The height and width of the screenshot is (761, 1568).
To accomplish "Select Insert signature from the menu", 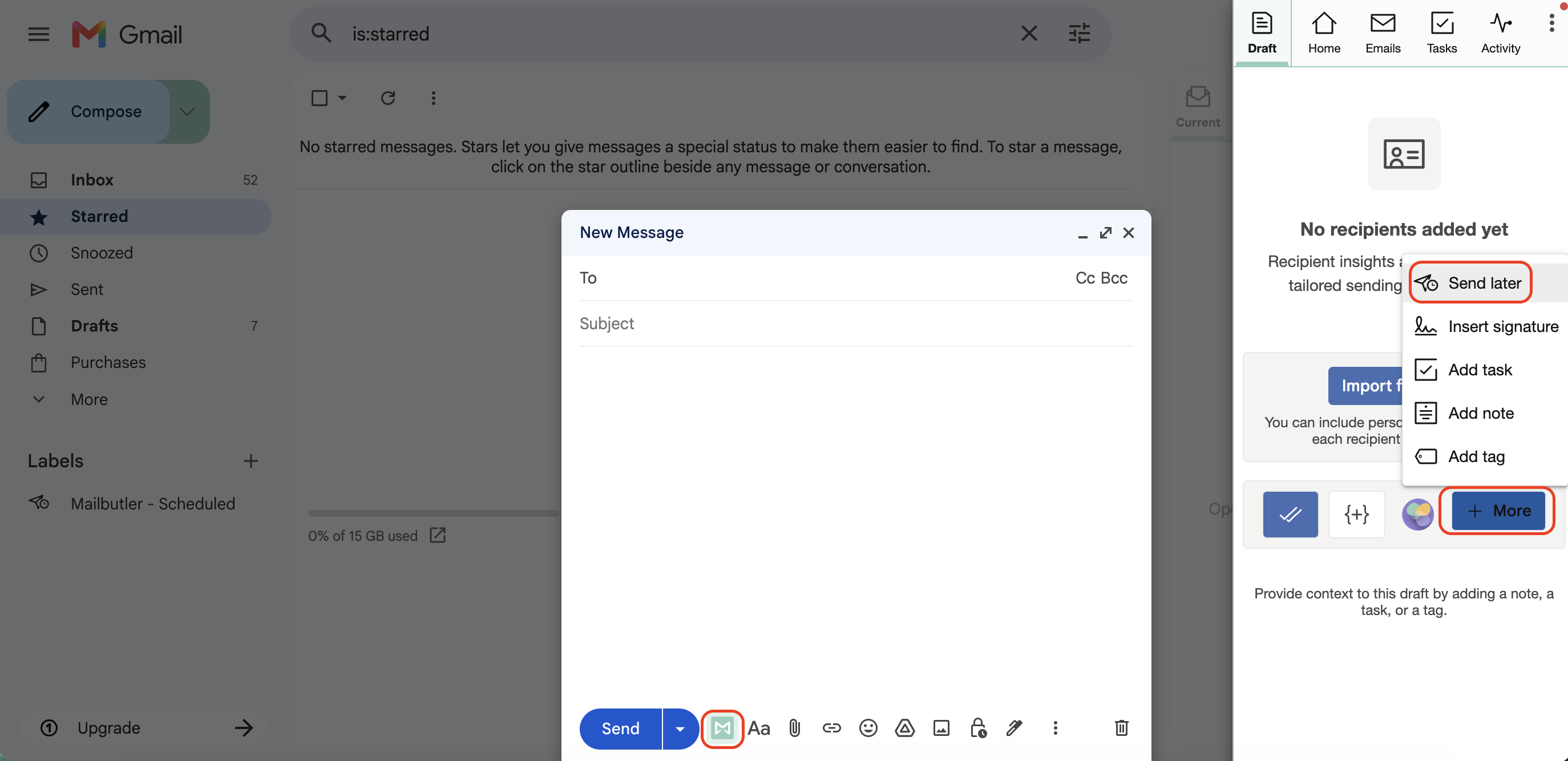I will (1485, 326).
